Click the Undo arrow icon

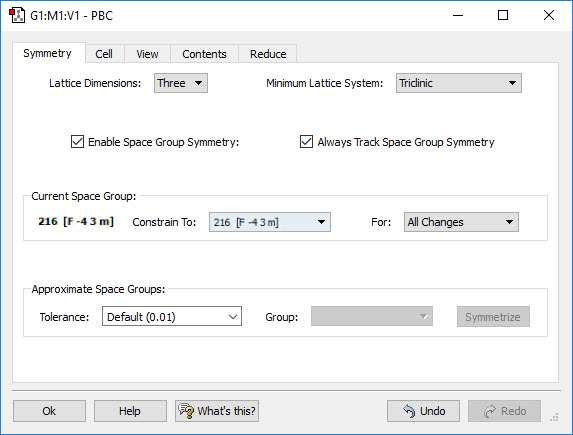(409, 411)
